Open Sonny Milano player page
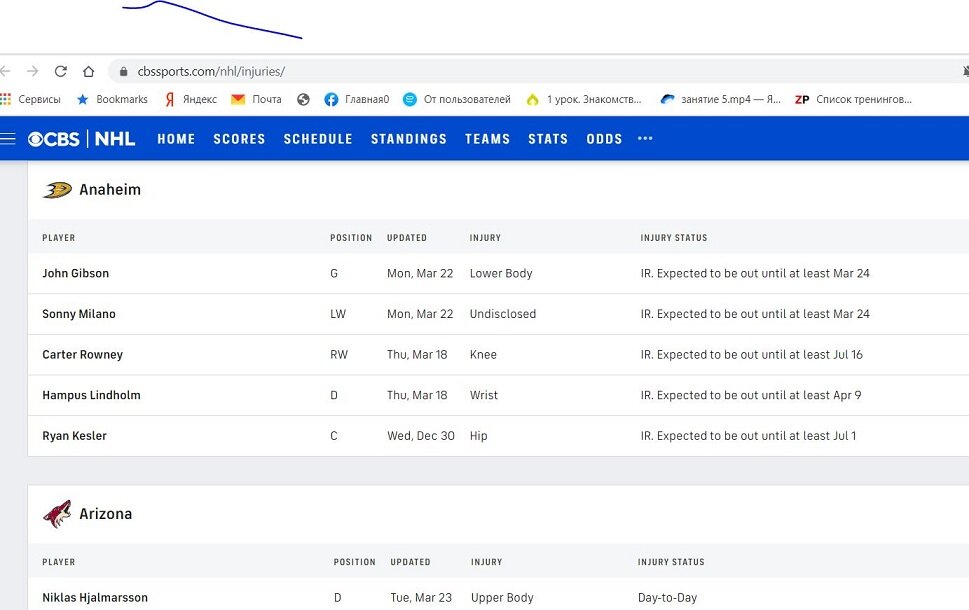Viewport: 969px width, 610px height. click(79, 314)
